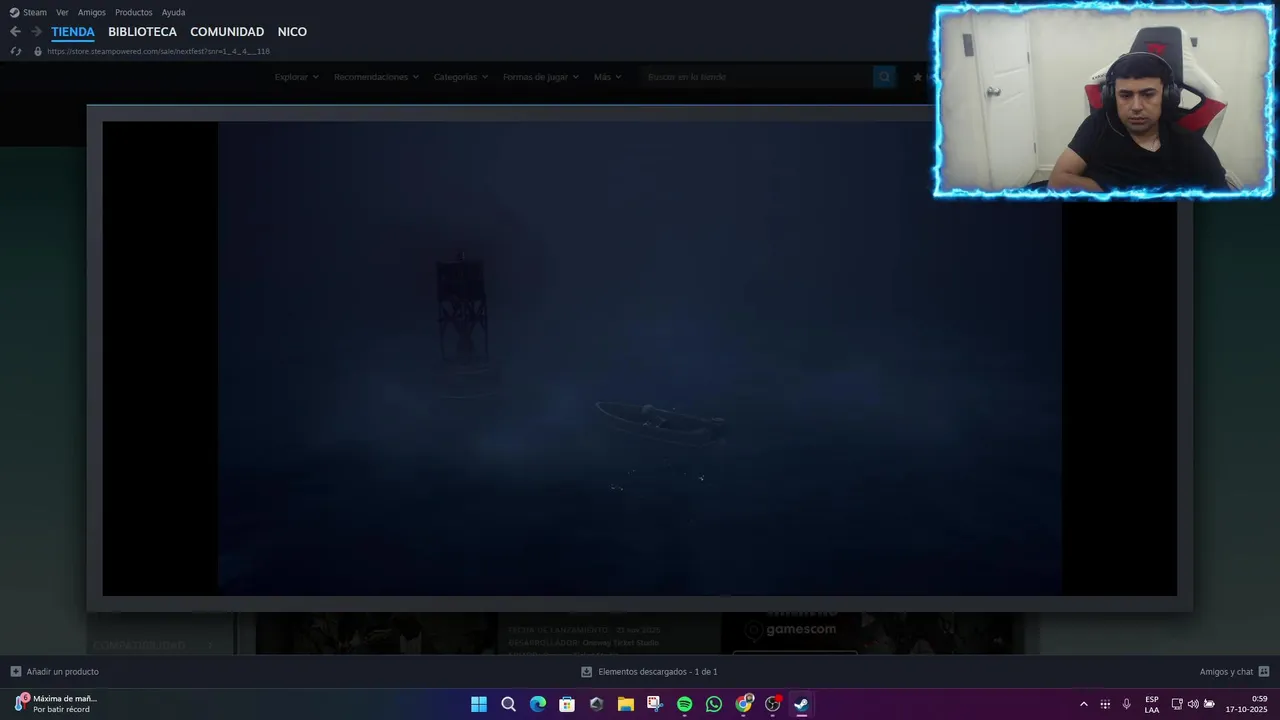This screenshot has height=720, width=1280.
Task: Click the ESP LAA language indicator
Action: coord(1152,704)
